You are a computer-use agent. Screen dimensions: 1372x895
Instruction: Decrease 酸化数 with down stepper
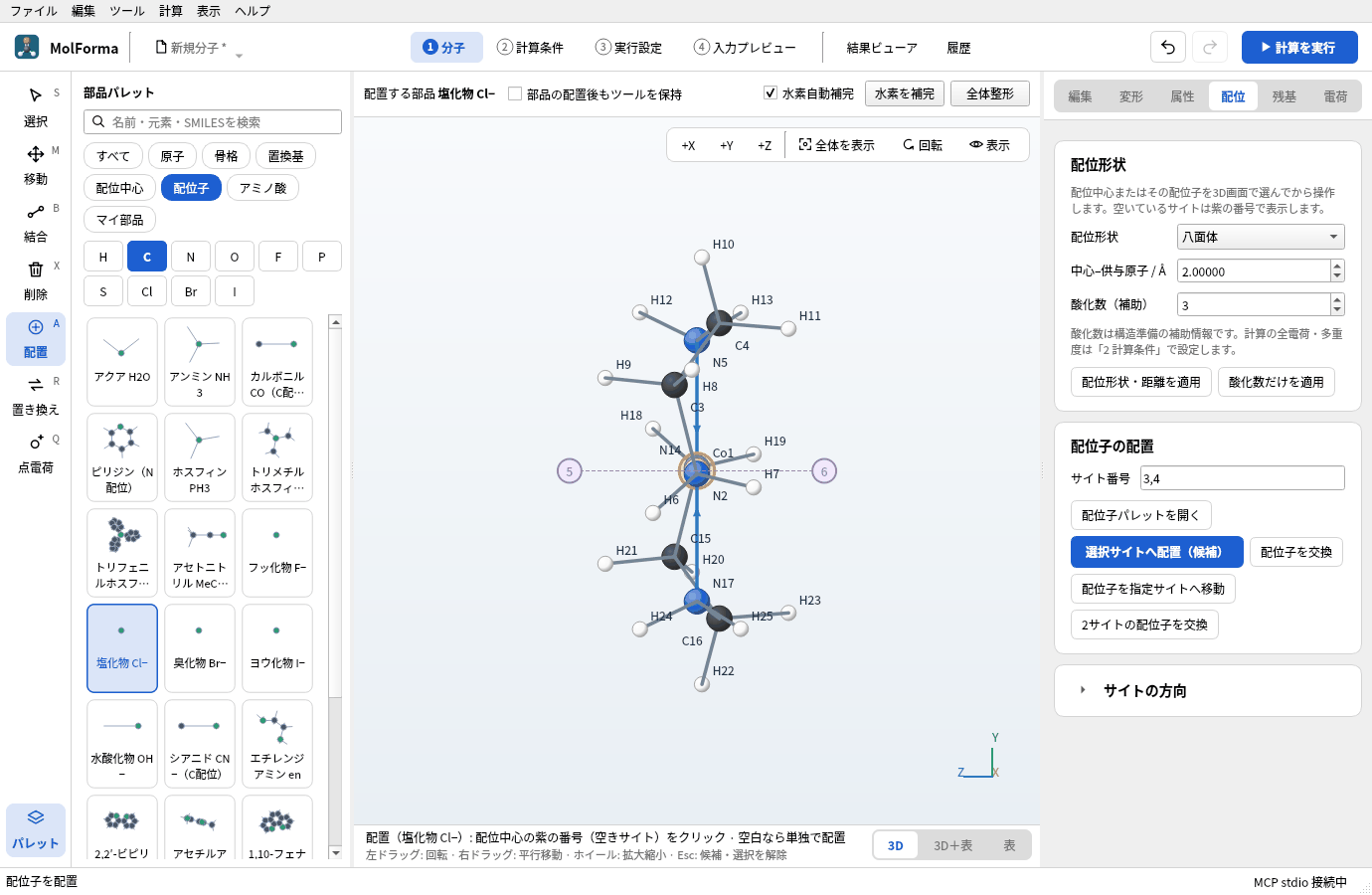coord(1337,310)
